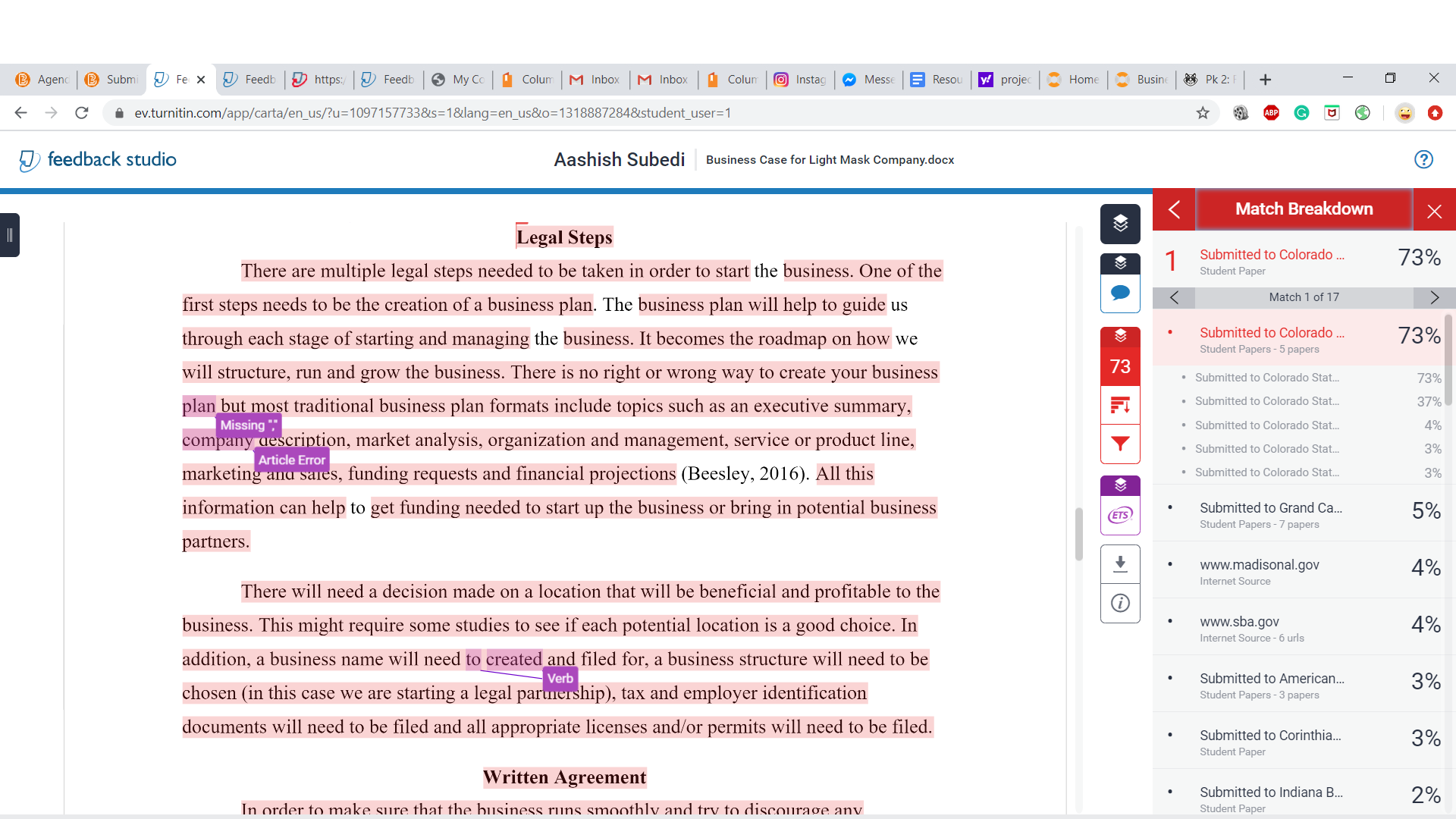Screen dimensions: 1456x819
Task: Click the Business Case document file name
Action: pos(830,160)
